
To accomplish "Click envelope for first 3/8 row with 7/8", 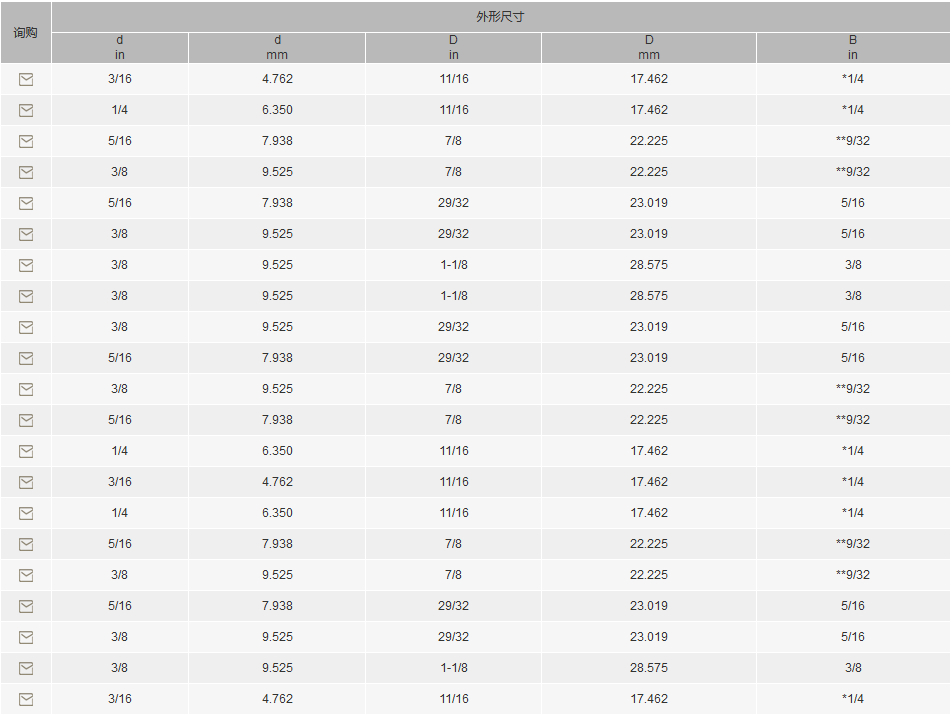I will [26, 172].
